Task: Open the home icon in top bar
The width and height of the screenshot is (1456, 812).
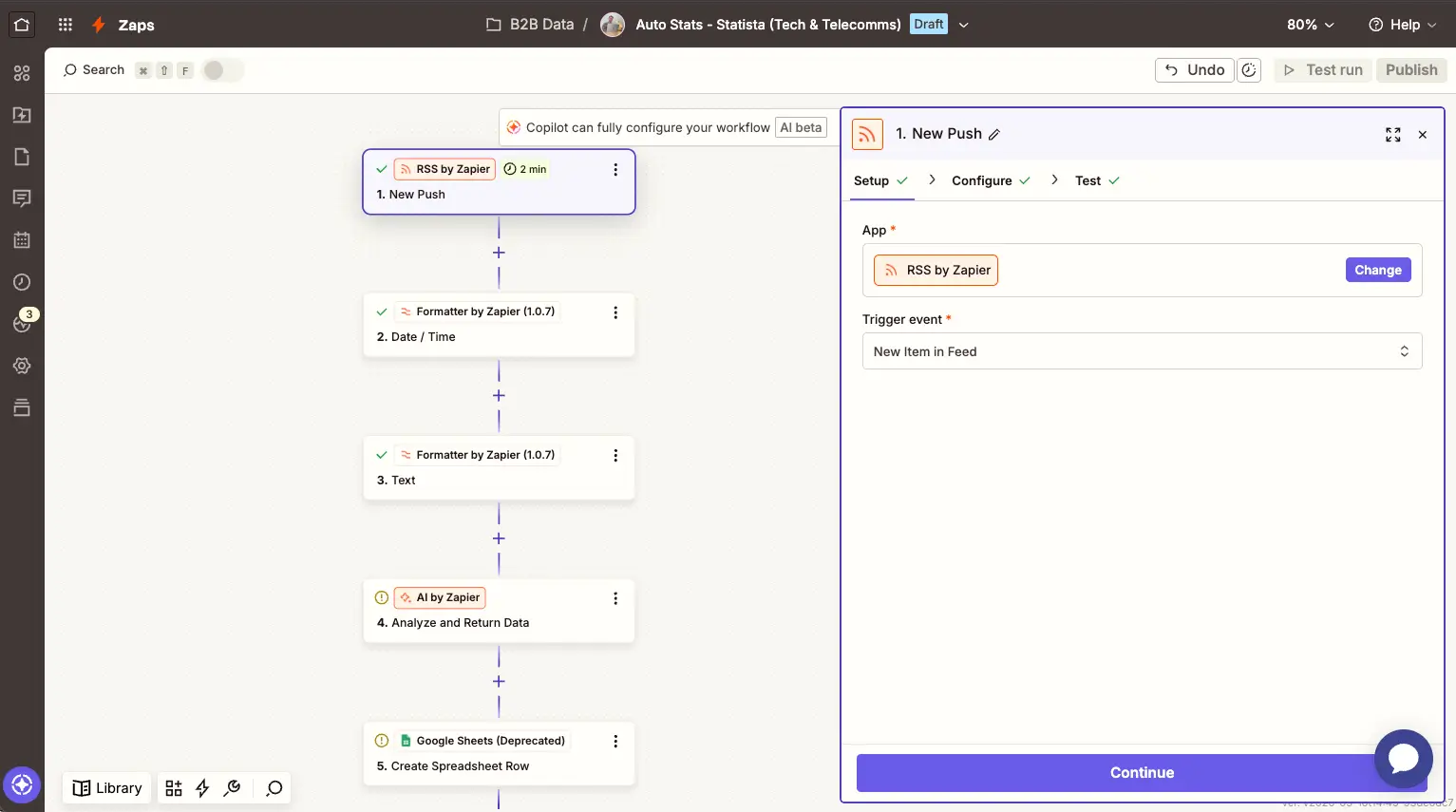Action: [22, 25]
